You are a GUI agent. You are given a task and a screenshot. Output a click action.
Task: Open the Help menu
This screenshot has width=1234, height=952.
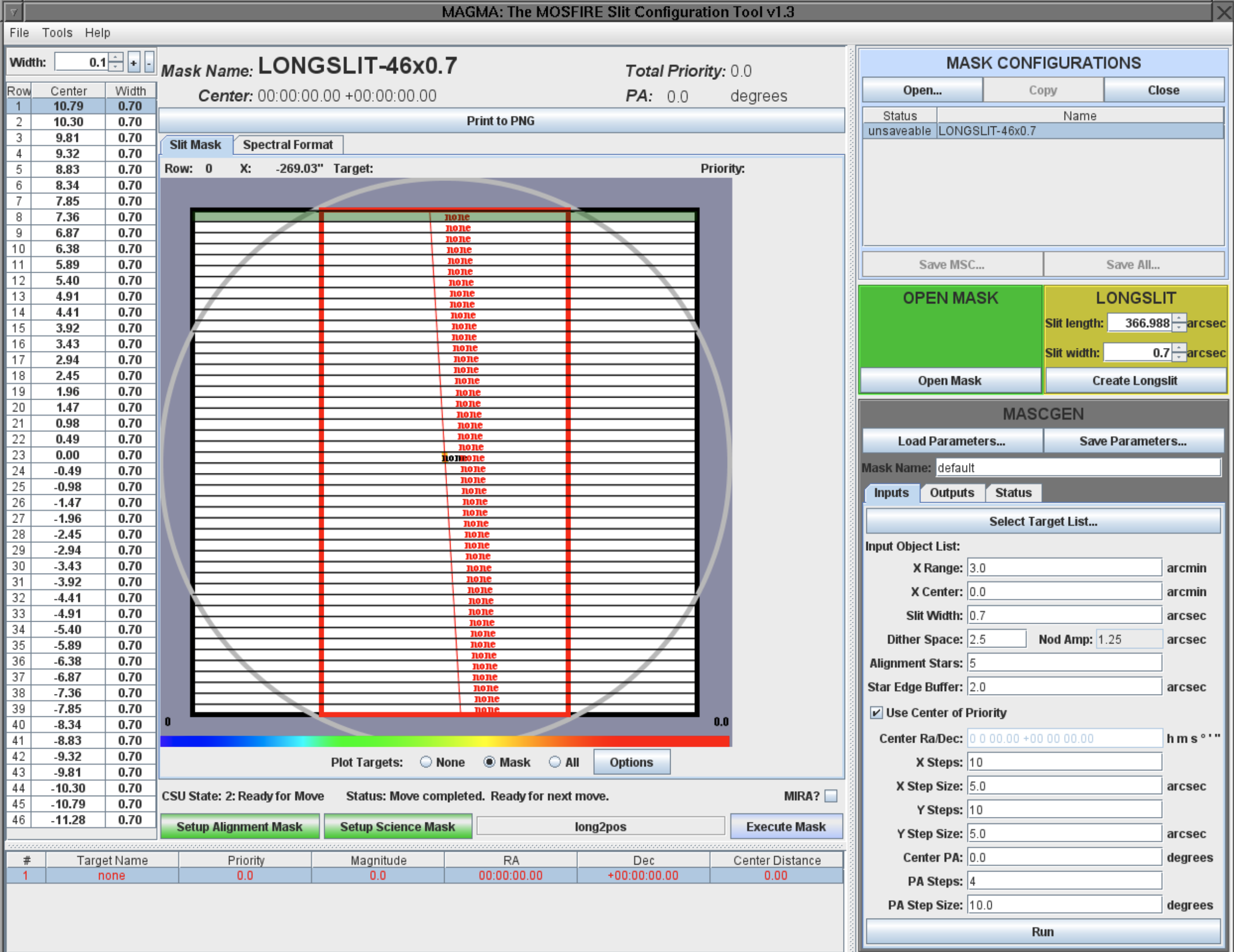coord(98,33)
